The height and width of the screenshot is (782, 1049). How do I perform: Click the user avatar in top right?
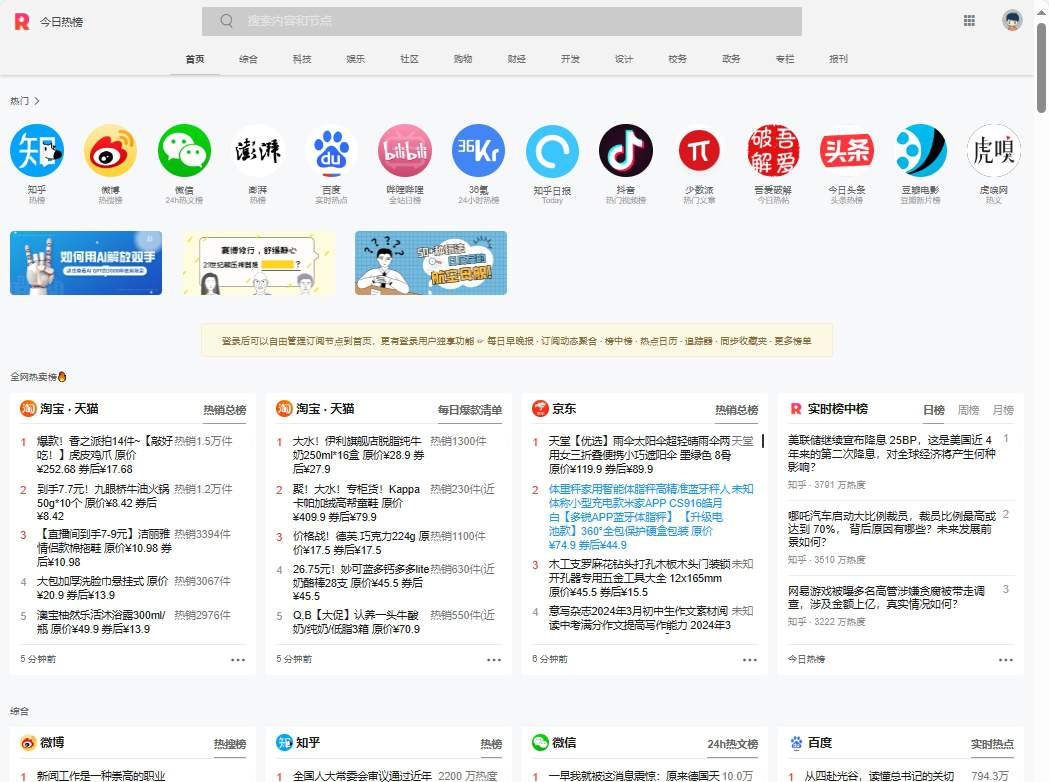coord(1012,21)
